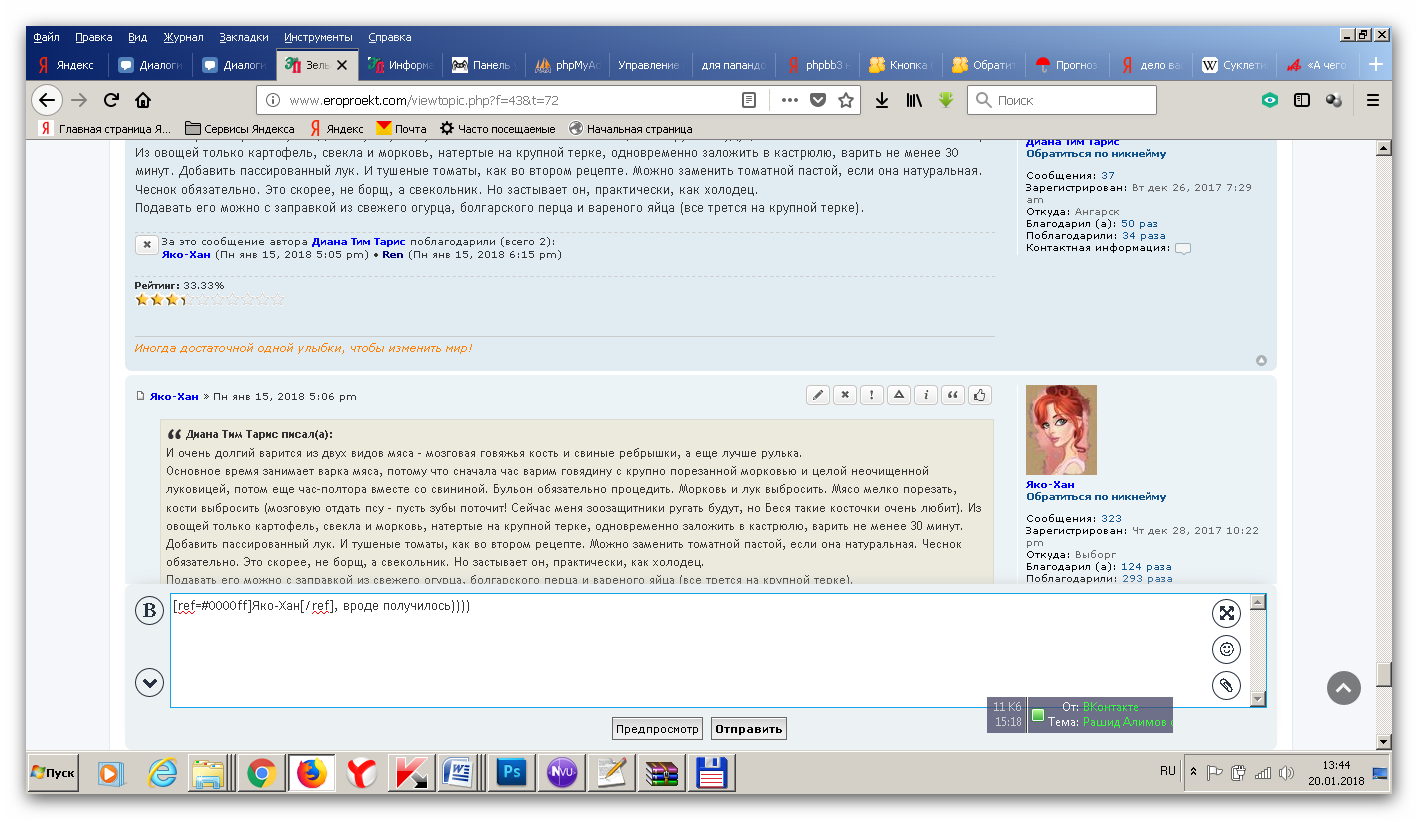The height and width of the screenshot is (820, 1418).
Task: Submit the reply with Отправить
Action: click(x=749, y=729)
